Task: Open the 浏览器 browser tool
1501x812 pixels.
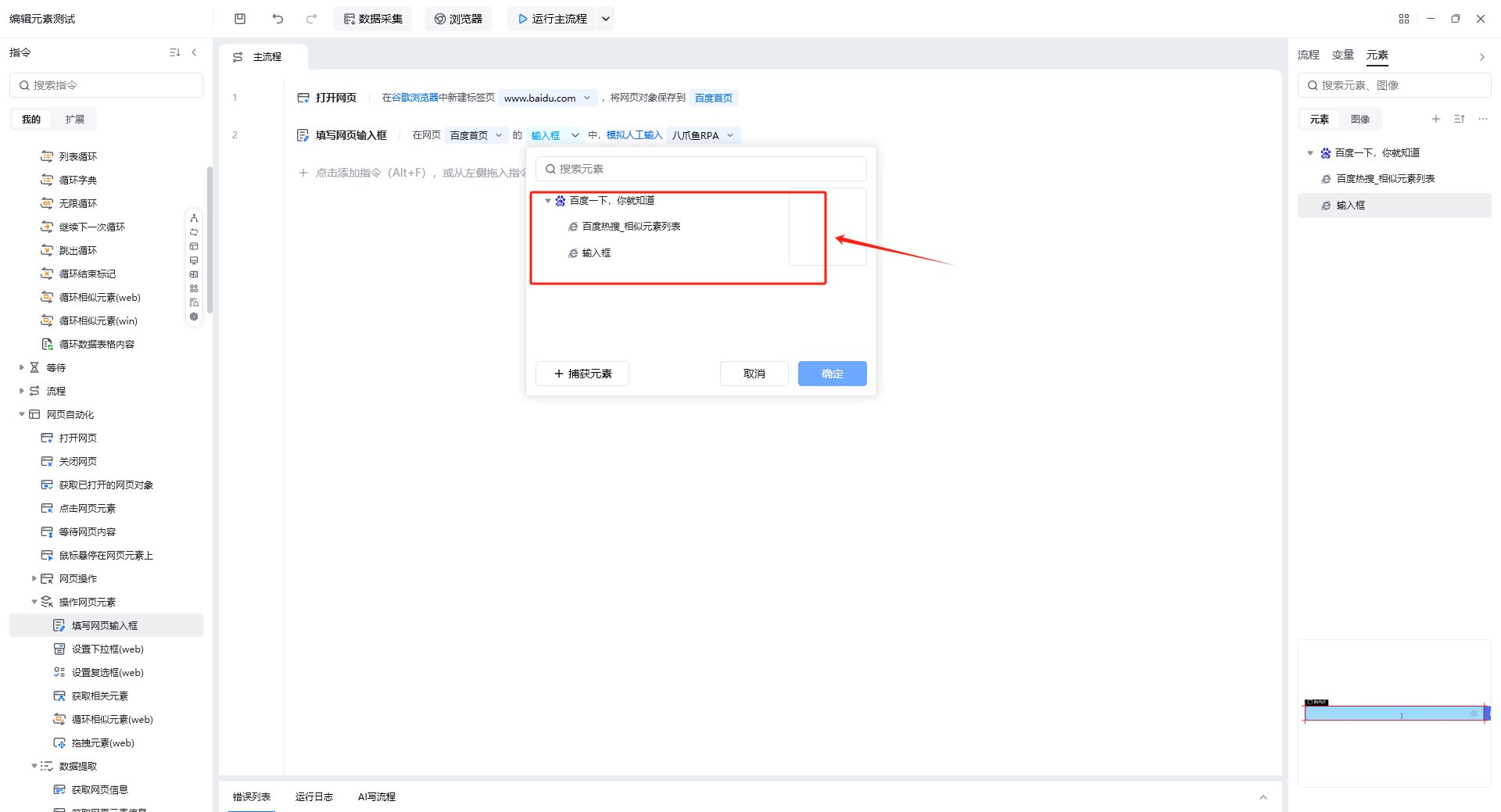Action: coord(458,19)
